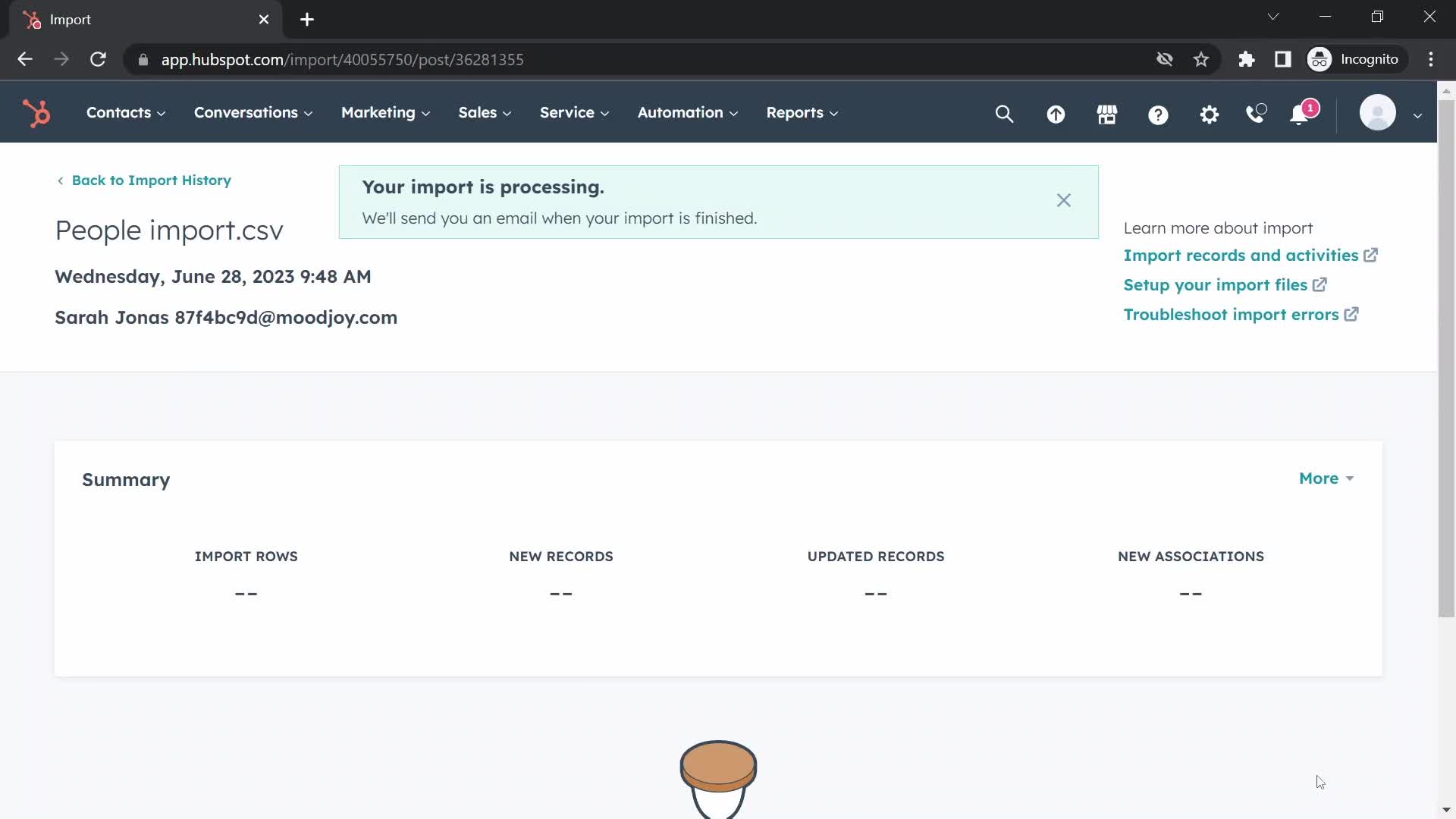Screen dimensions: 1456x819
Task: Open the marketplace icon
Action: (x=1106, y=113)
